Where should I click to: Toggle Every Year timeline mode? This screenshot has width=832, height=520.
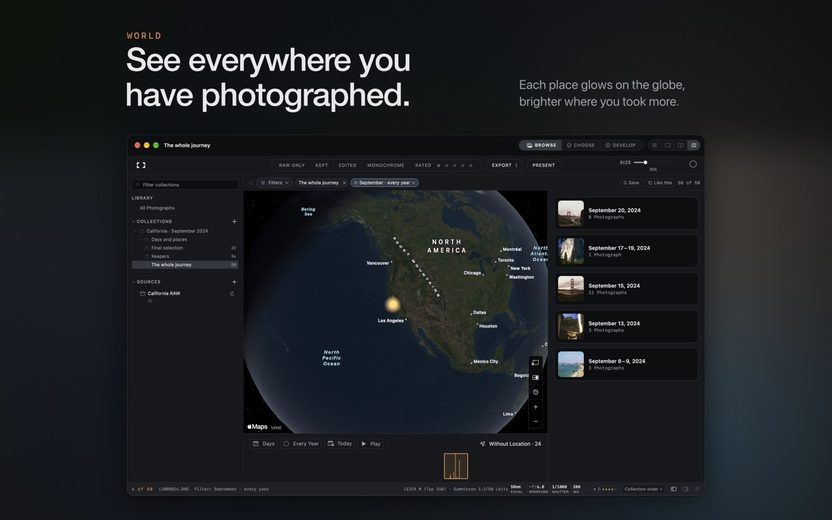click(x=301, y=444)
